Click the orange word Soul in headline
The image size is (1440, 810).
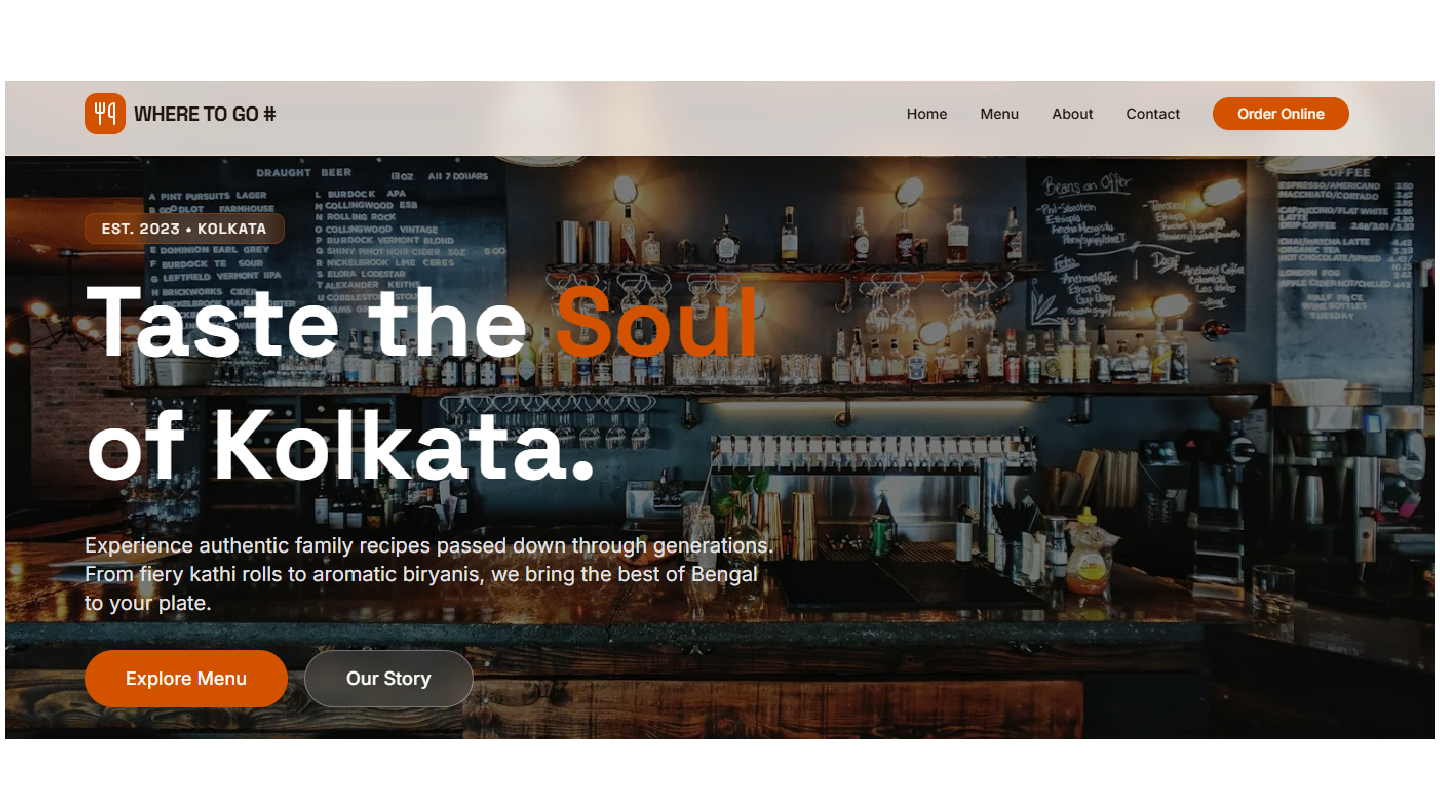pos(657,321)
